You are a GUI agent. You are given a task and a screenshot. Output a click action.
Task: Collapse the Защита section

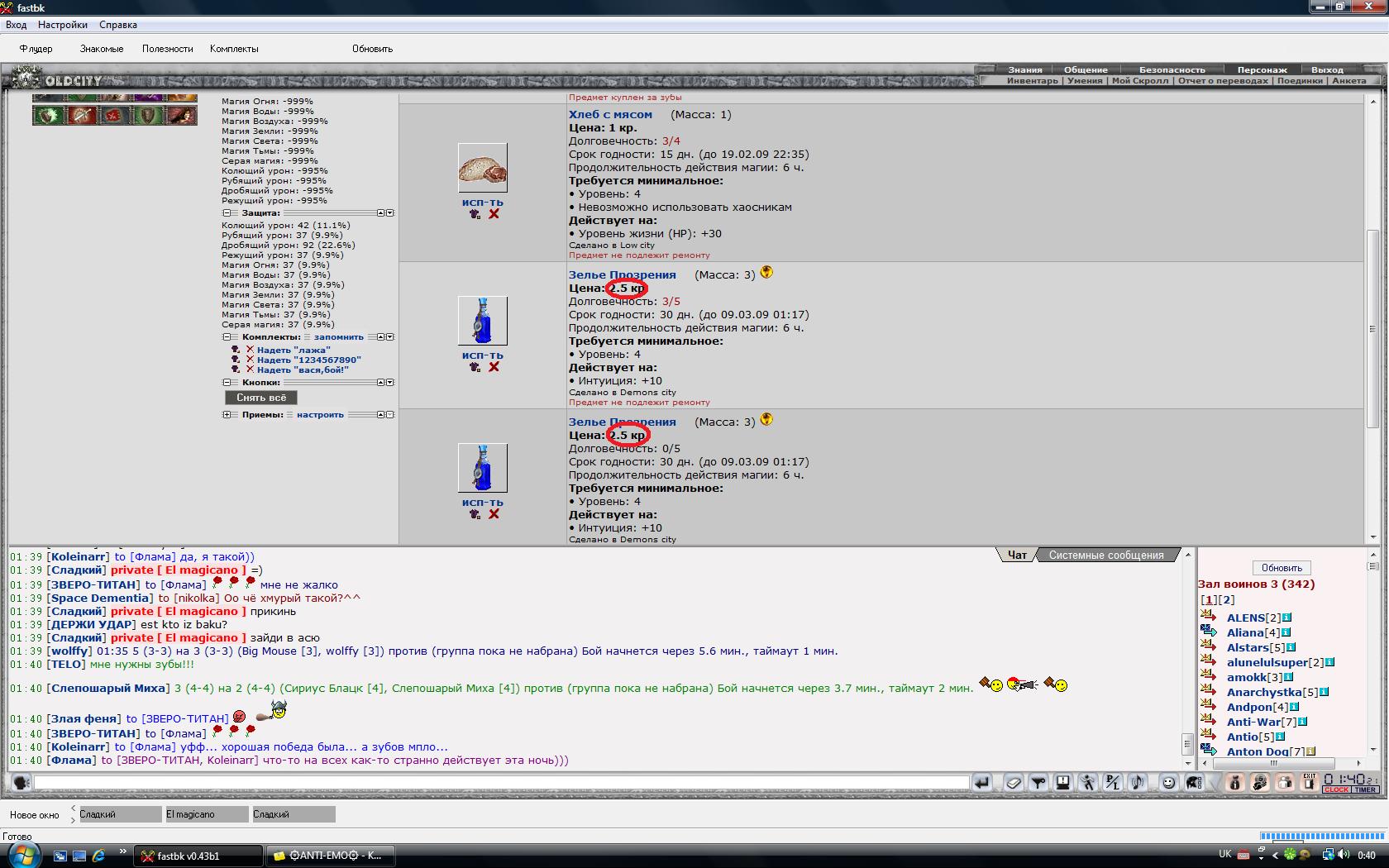[227, 213]
